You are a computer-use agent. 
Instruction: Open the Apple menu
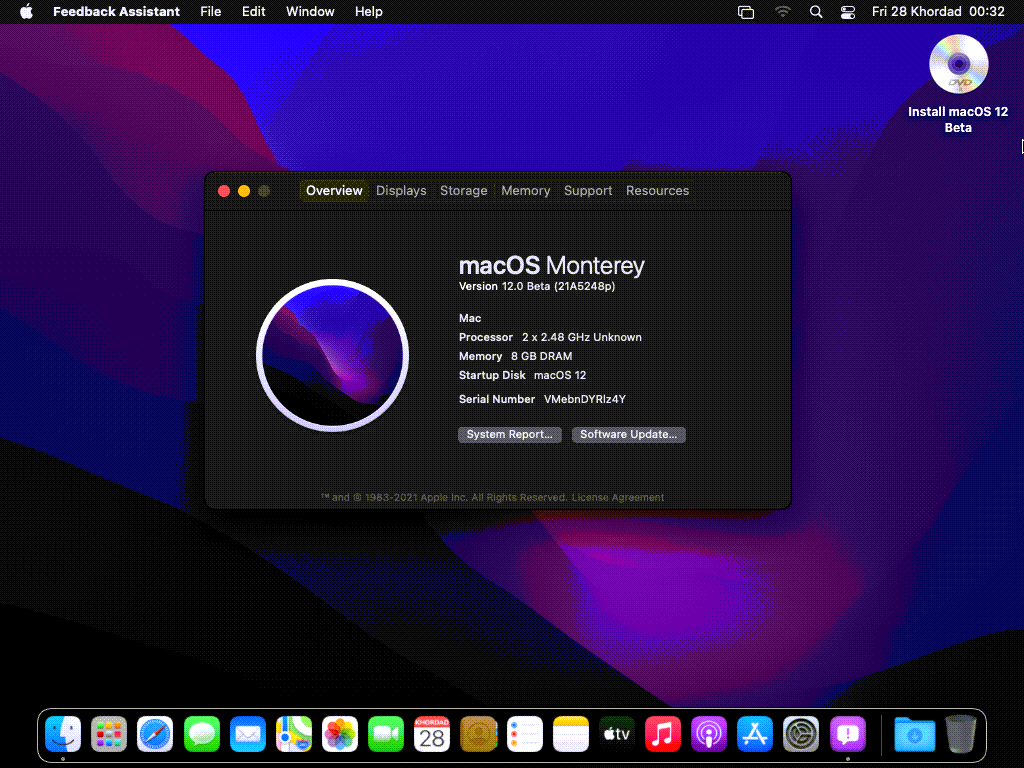point(26,12)
